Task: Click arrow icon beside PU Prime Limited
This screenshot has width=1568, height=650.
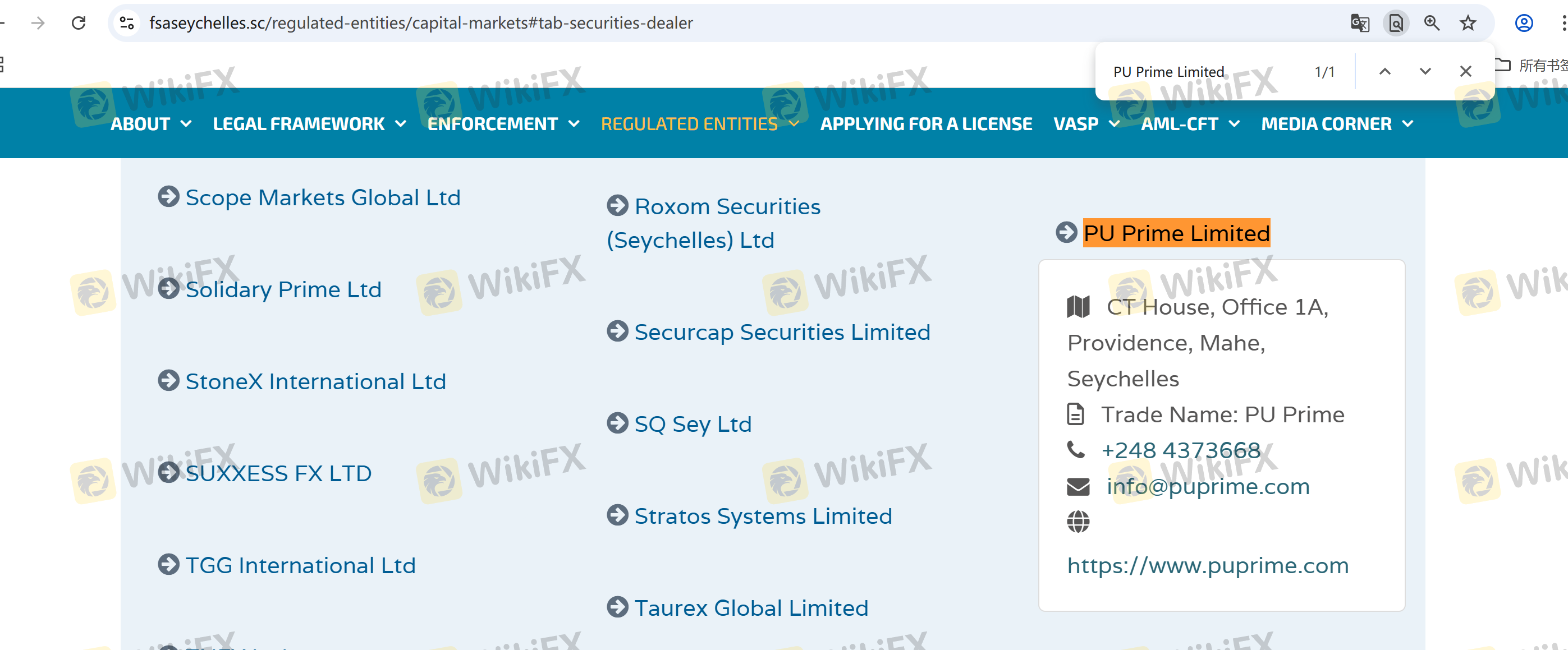Action: [1066, 232]
